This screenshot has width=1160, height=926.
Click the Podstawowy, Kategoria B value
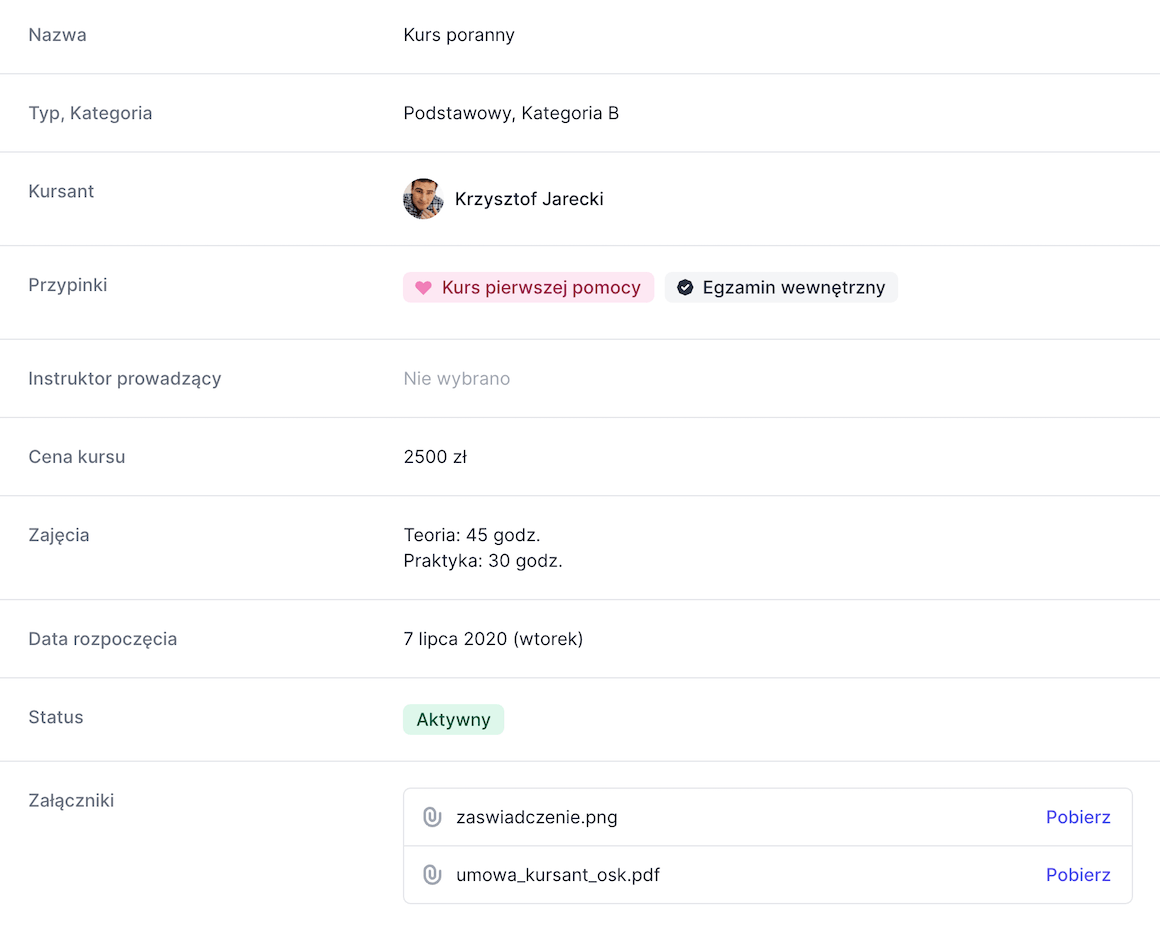pos(511,113)
